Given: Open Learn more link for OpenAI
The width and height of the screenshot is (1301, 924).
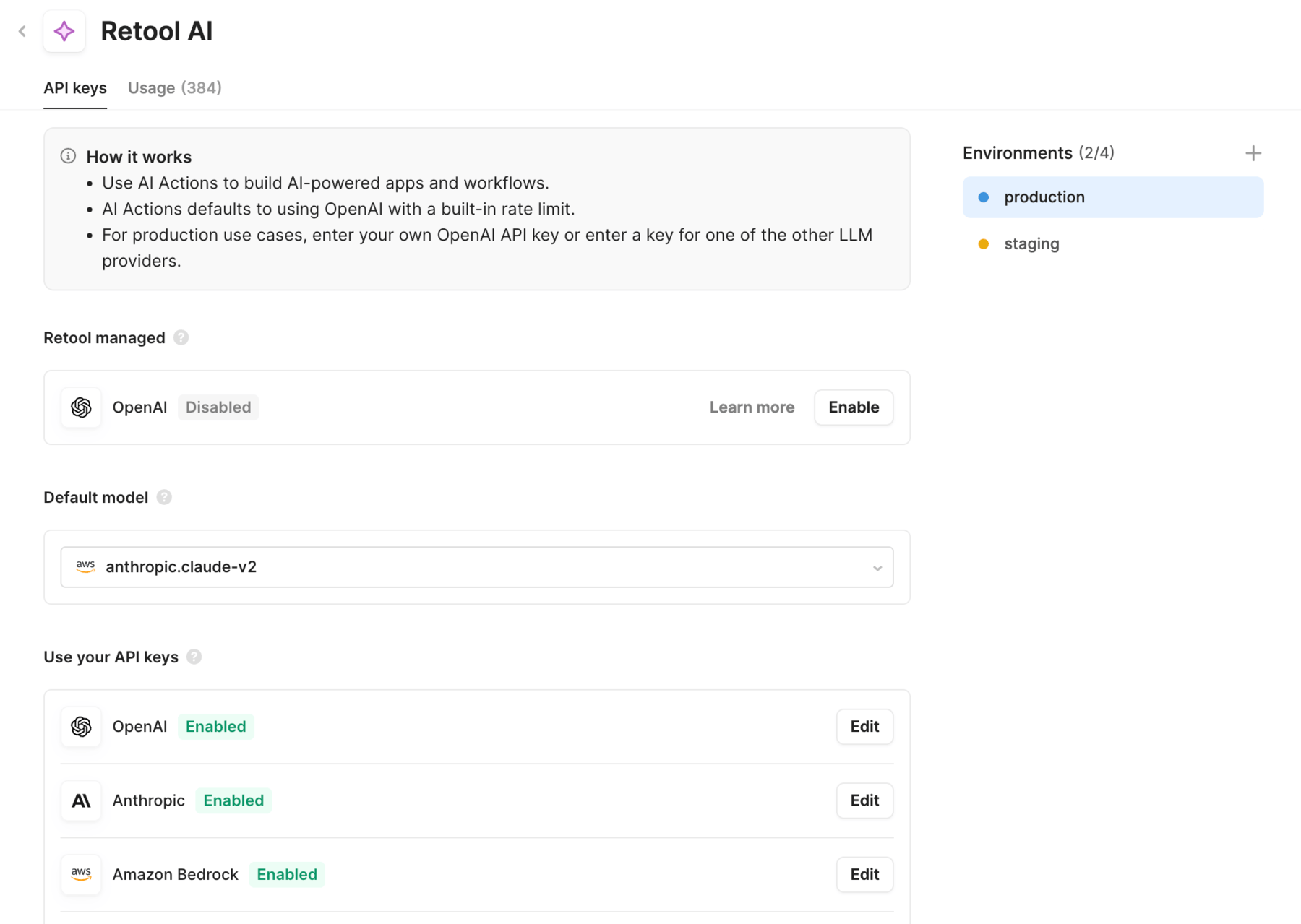Looking at the screenshot, I should click(x=752, y=407).
